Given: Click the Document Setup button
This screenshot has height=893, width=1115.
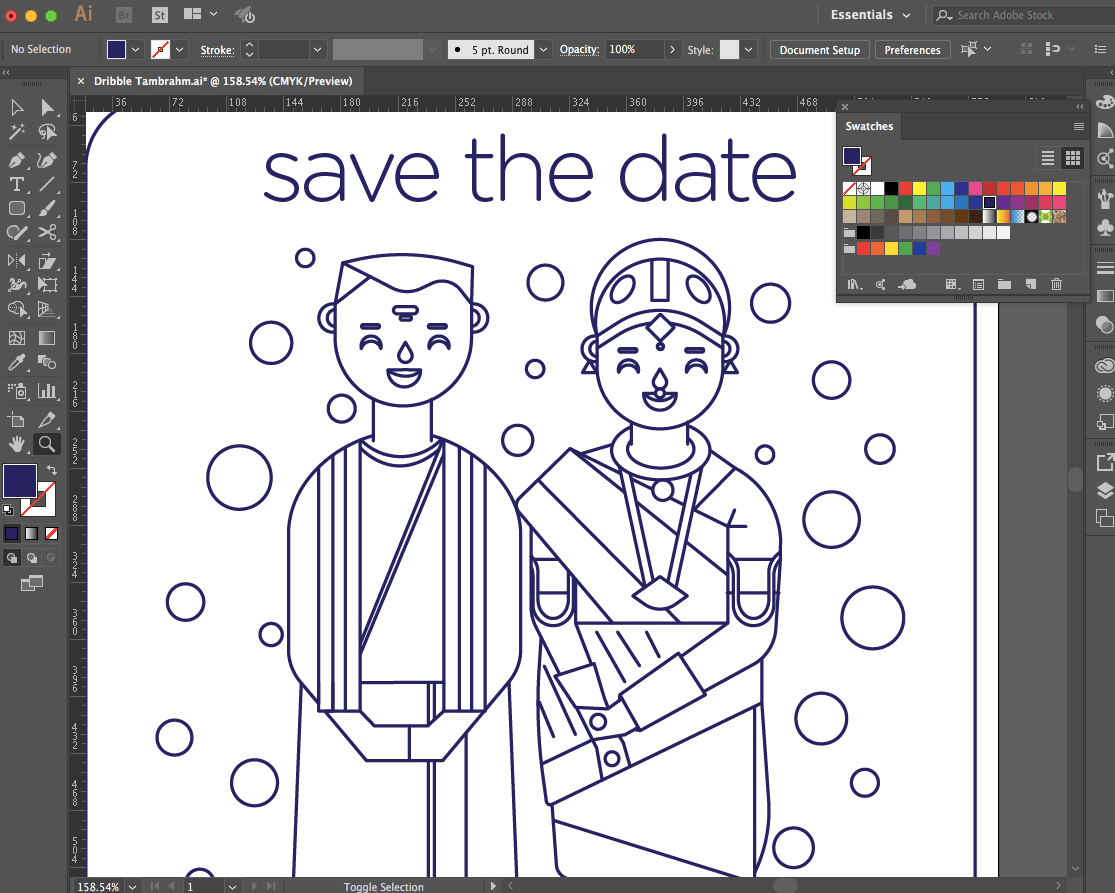Looking at the screenshot, I should click(819, 50).
